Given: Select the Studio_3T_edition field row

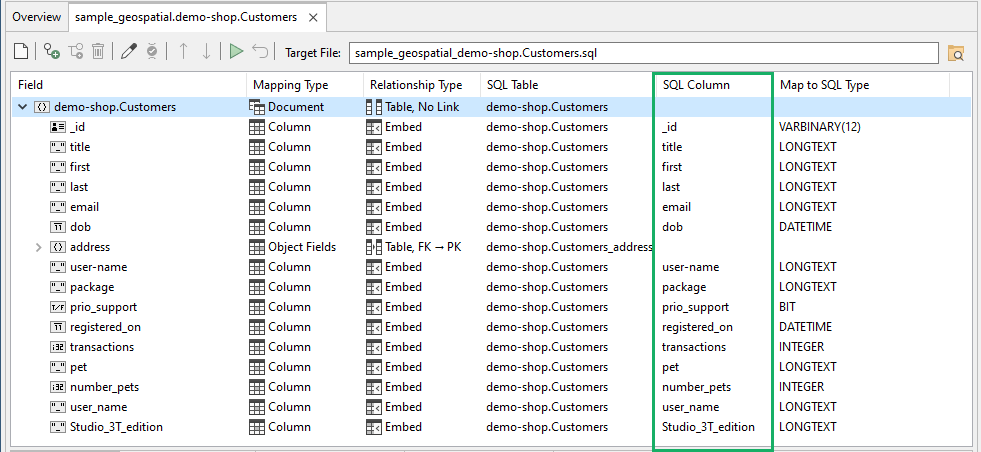Looking at the screenshot, I should click(x=116, y=427).
